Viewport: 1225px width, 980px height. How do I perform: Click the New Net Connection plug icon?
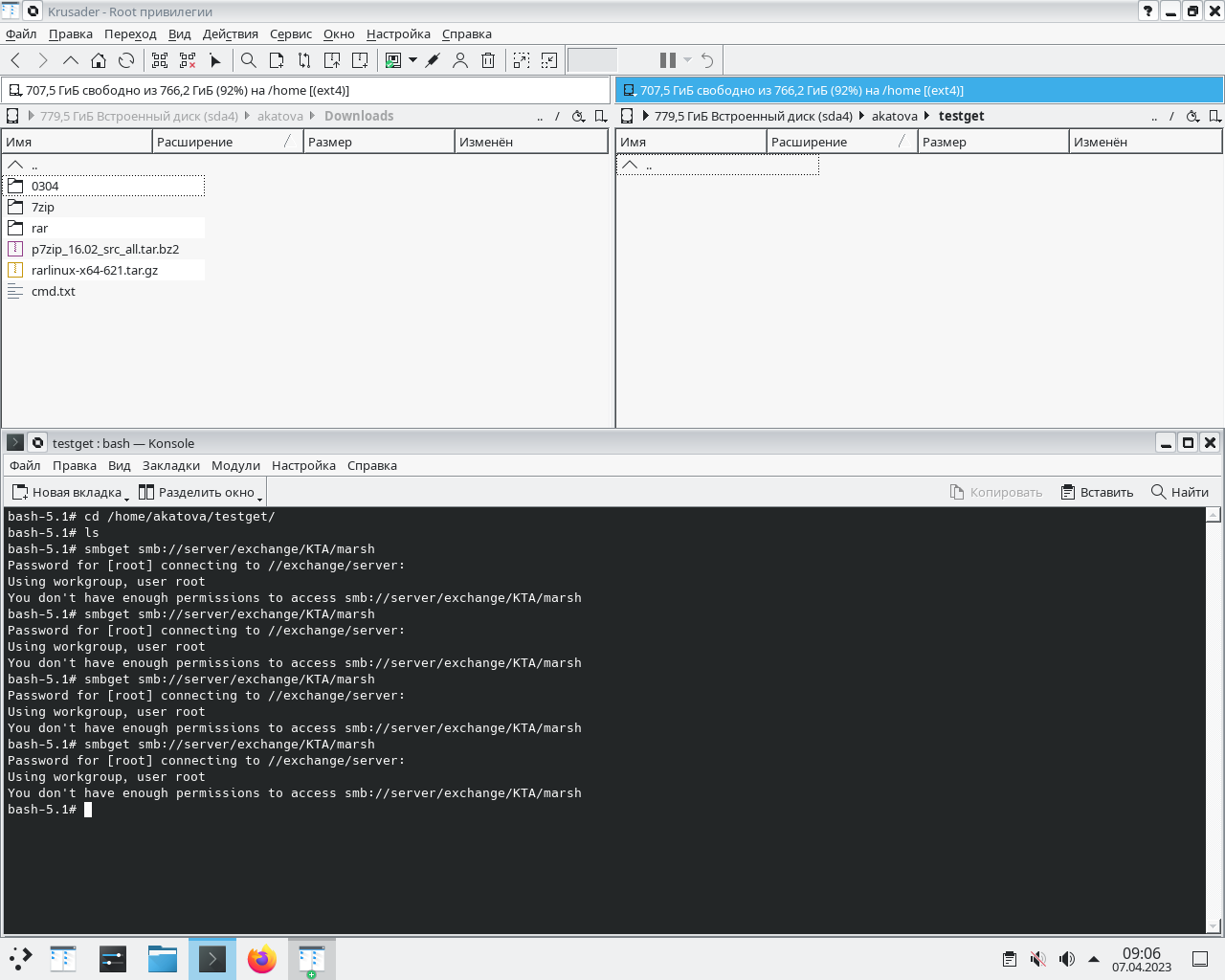tap(433, 60)
